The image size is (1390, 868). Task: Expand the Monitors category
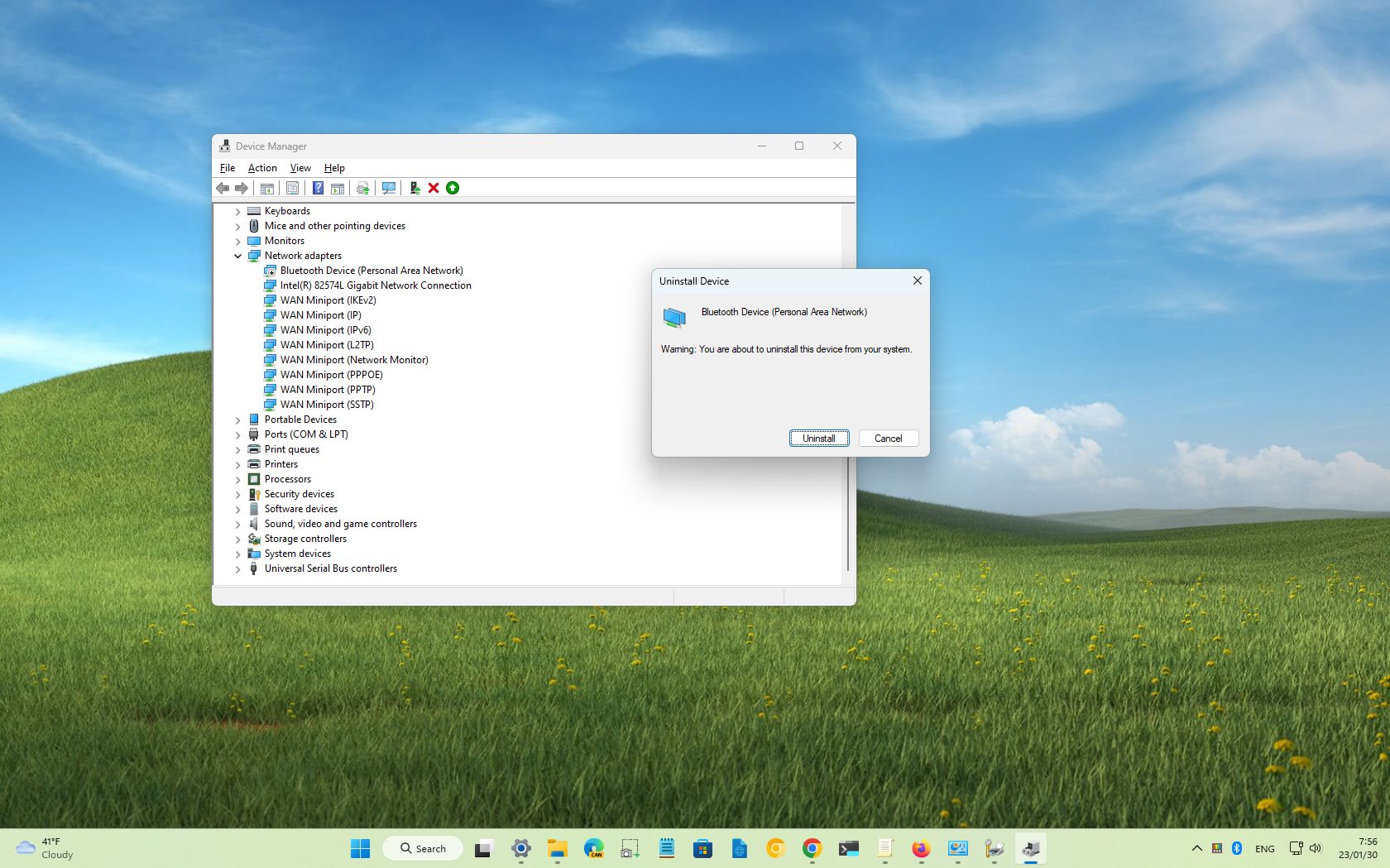point(238,242)
